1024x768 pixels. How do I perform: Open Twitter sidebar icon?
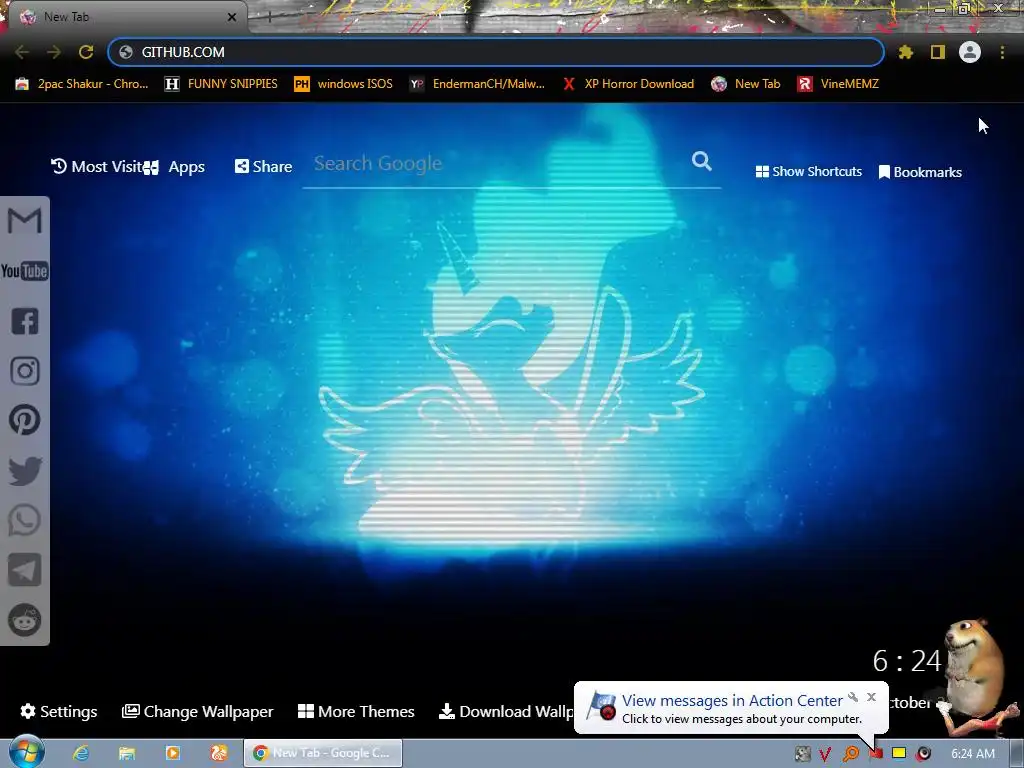coord(25,470)
